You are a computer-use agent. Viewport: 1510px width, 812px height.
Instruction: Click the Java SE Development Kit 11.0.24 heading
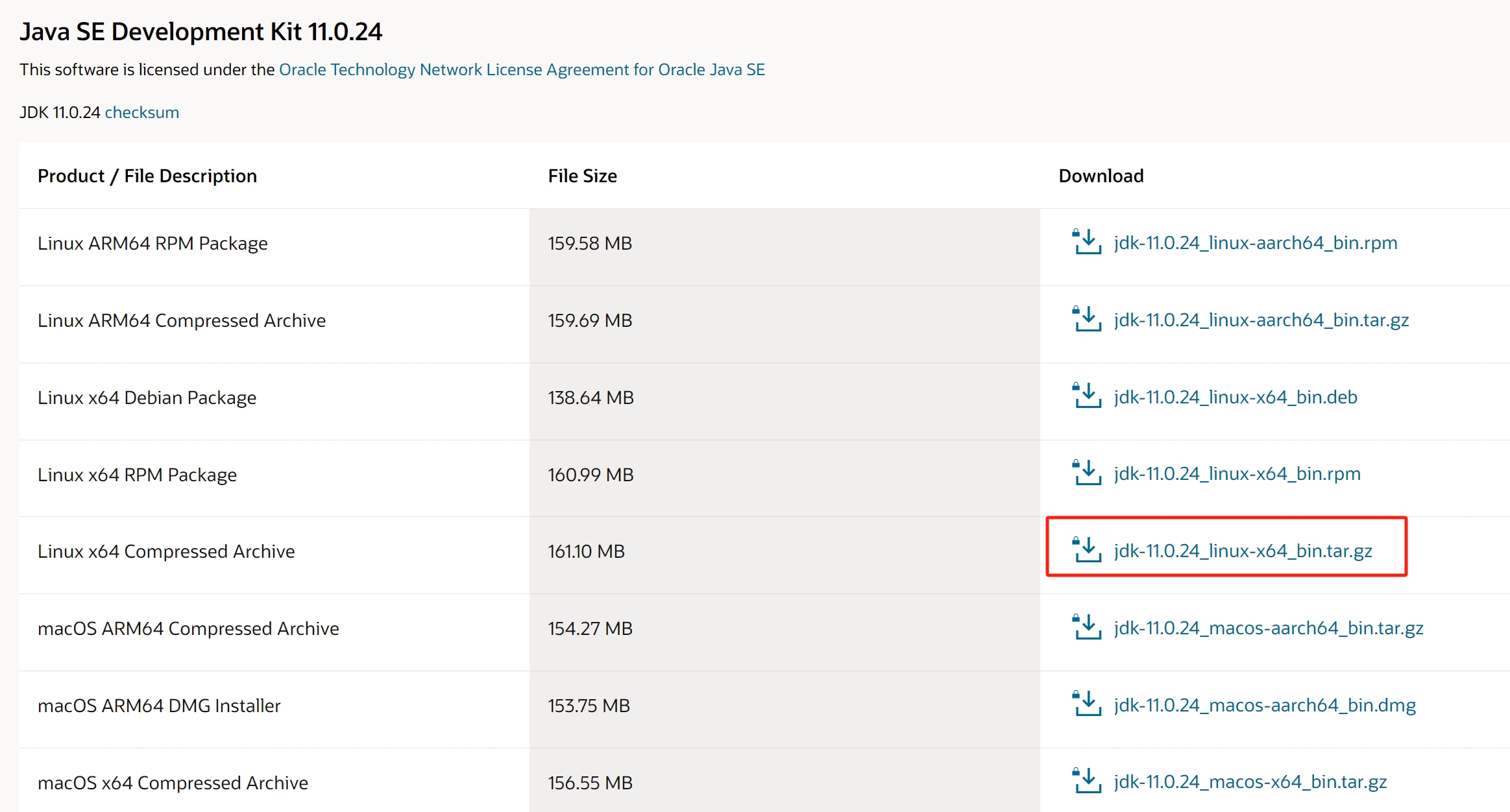pos(201,32)
